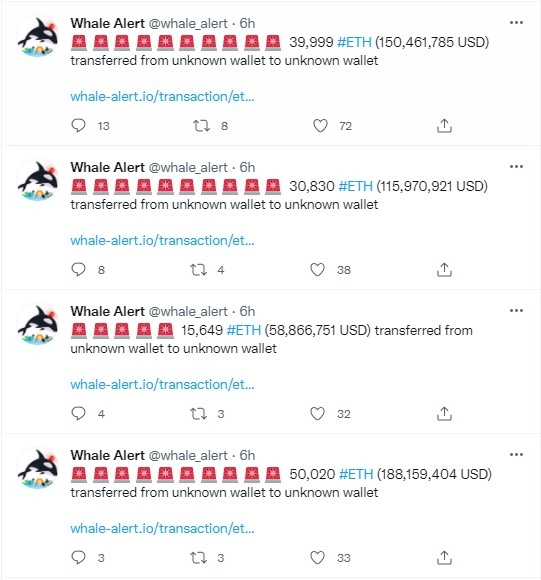The width and height of the screenshot is (541, 580).
Task: Open Whale Alert avatar on first tweet
Action: pos(38,36)
